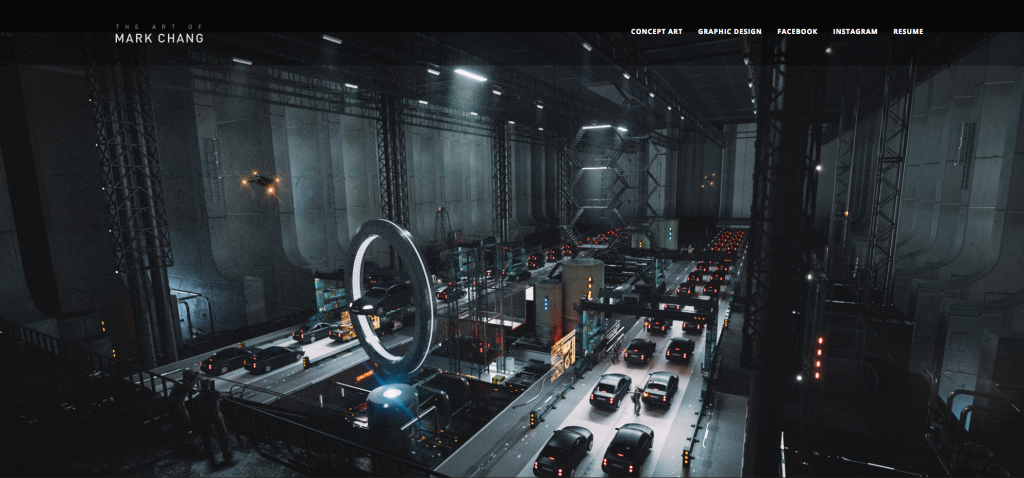The height and width of the screenshot is (478, 1024).
Task: Visit the Facebook link in navigation
Action: [797, 32]
